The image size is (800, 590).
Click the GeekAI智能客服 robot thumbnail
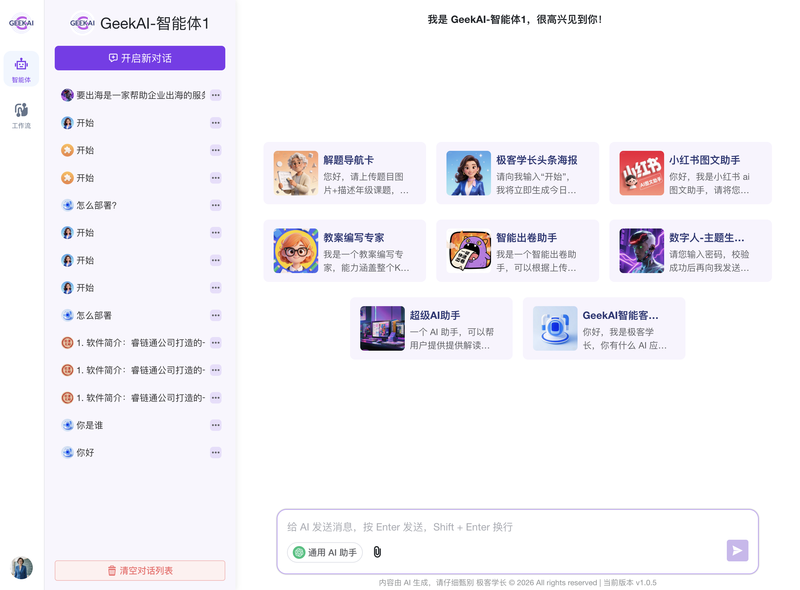555,328
